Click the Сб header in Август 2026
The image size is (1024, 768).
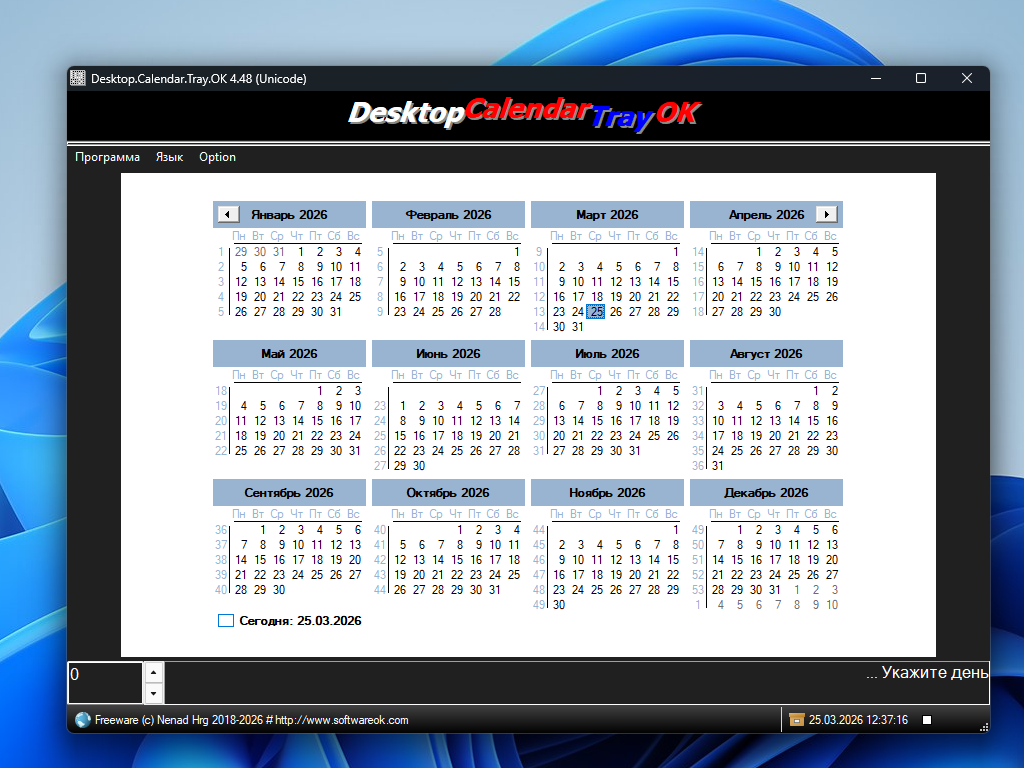point(811,375)
